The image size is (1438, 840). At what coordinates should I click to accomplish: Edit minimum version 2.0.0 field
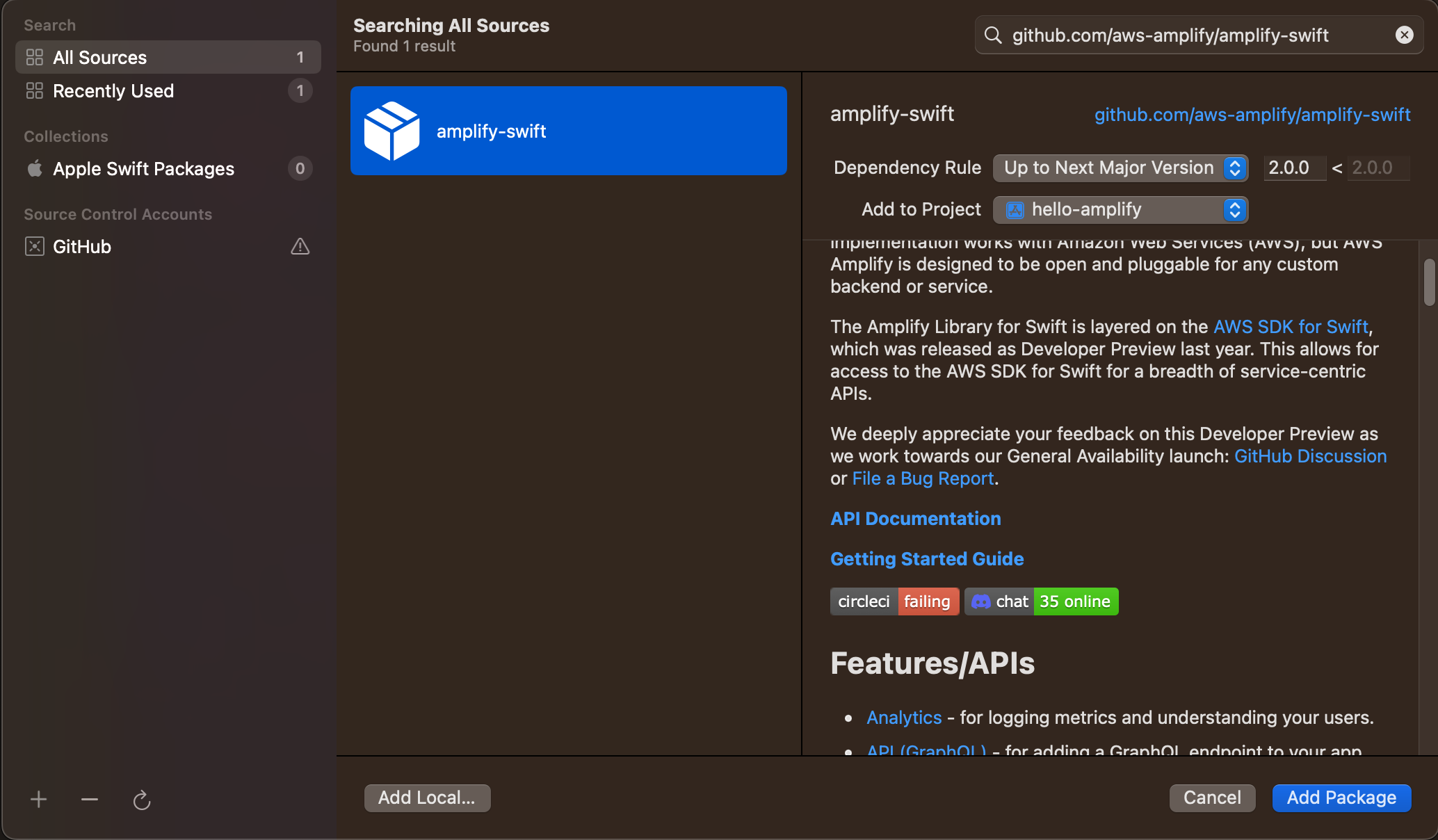click(x=1294, y=168)
